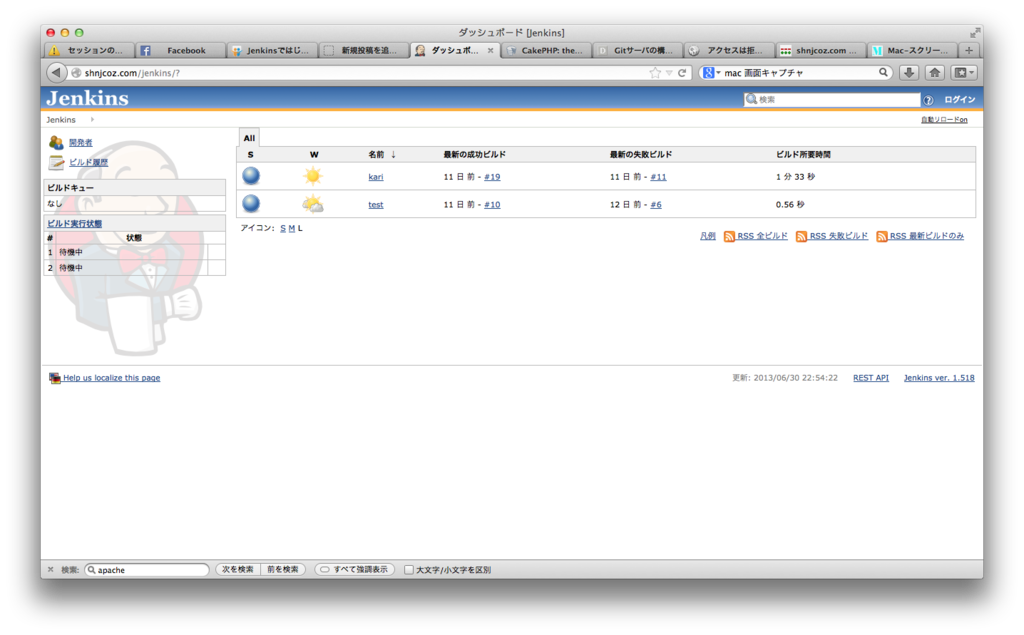Open Jenkins search help question-mark icon

(928, 100)
